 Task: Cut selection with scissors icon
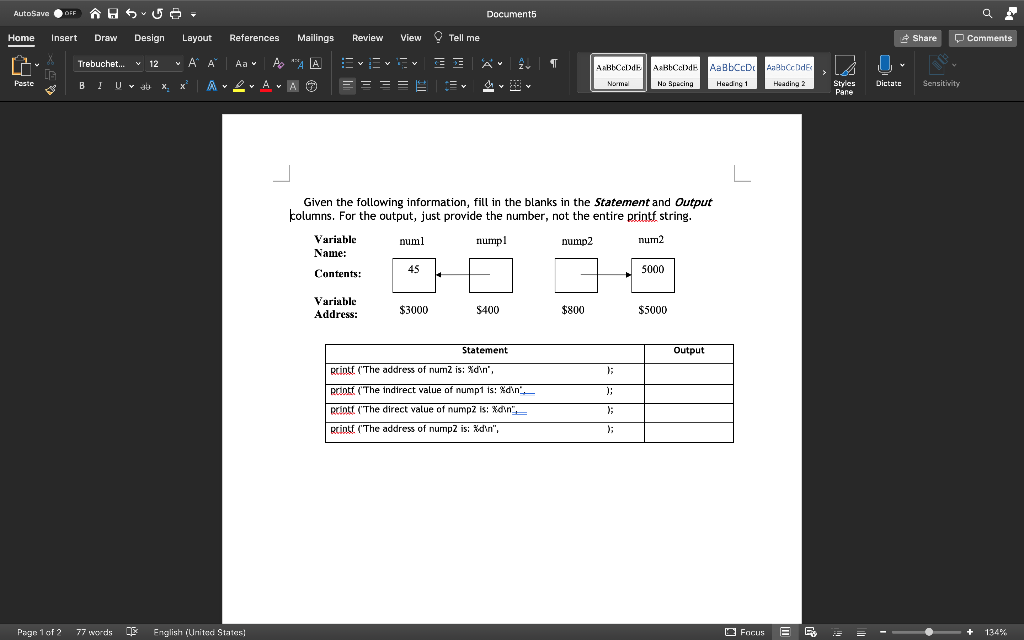tap(50, 60)
